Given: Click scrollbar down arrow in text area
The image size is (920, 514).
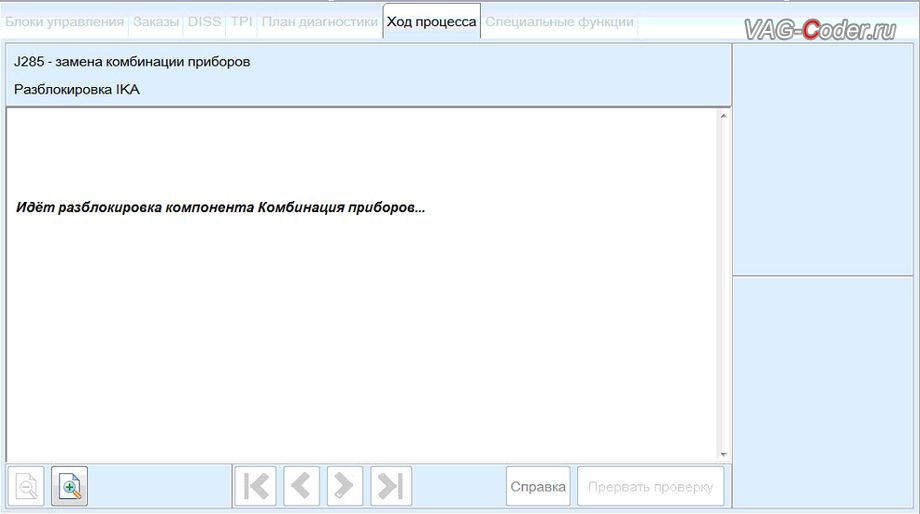Looking at the screenshot, I should 723,454.
